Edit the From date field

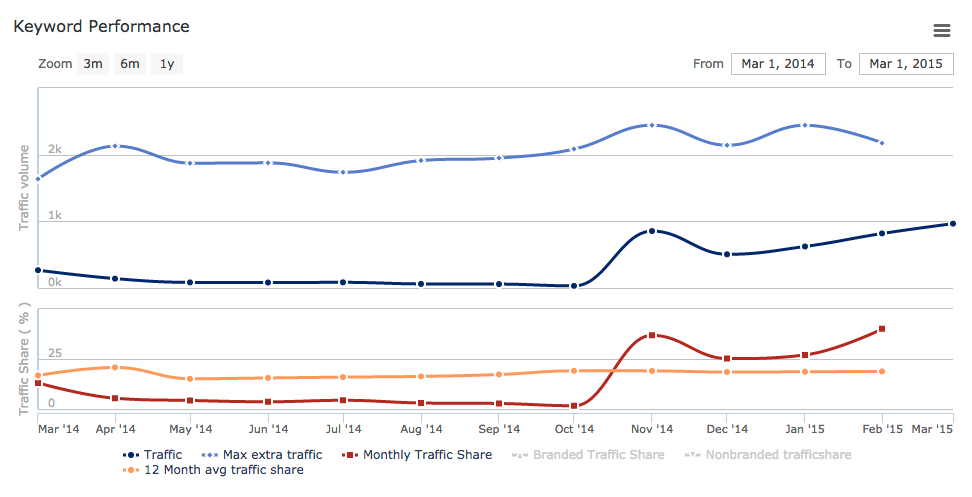(x=778, y=64)
